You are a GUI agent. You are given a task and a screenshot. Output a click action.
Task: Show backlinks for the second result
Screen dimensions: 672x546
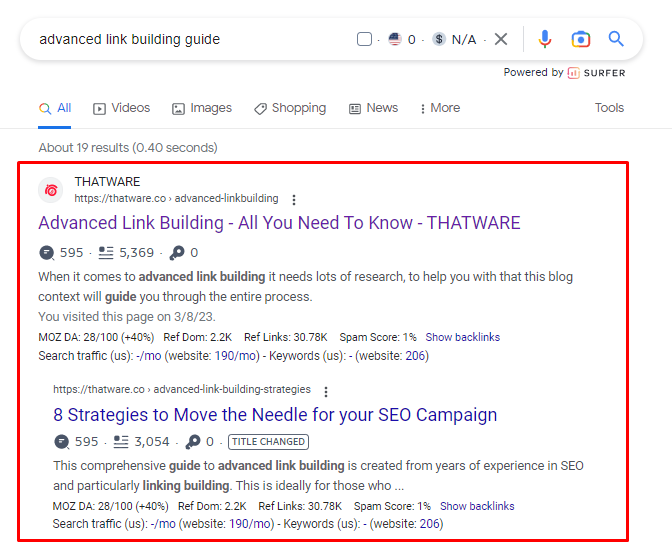477,506
